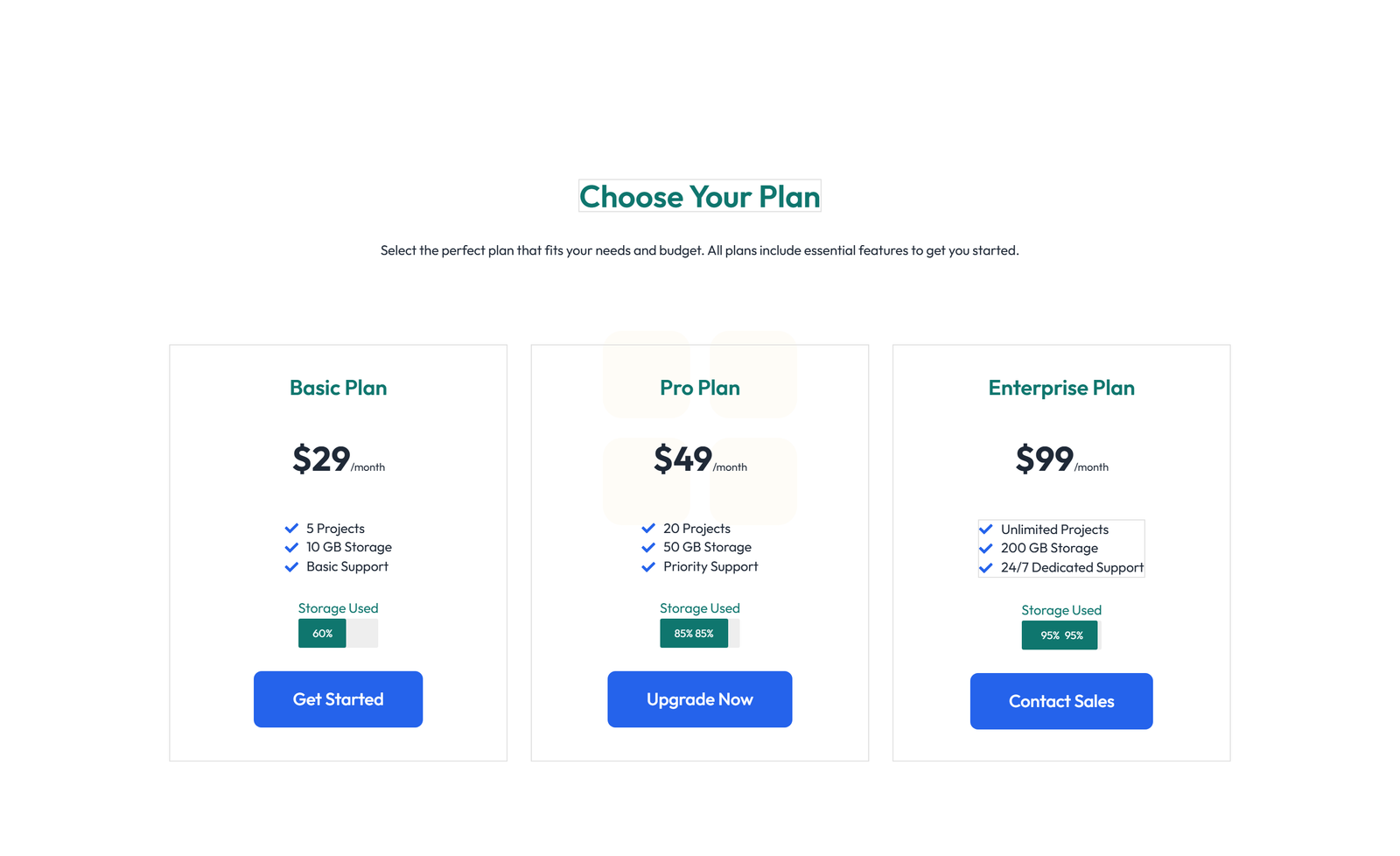Click the 95% storage bar under Enterprise Plan
Viewport: 1400px width, 856px height.
click(x=1060, y=635)
